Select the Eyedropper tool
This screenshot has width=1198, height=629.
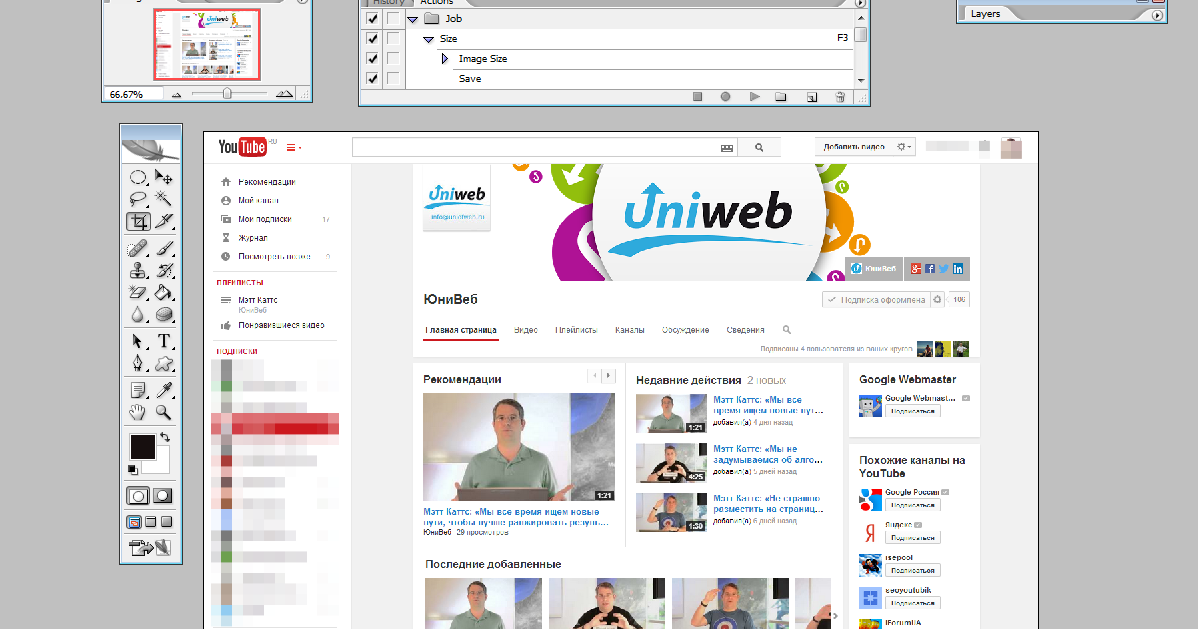pos(164,391)
